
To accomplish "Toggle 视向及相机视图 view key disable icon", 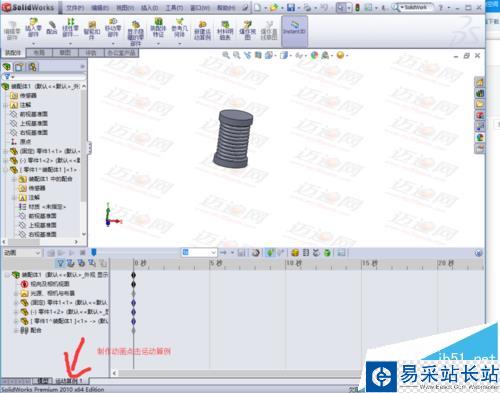I will point(24,284).
